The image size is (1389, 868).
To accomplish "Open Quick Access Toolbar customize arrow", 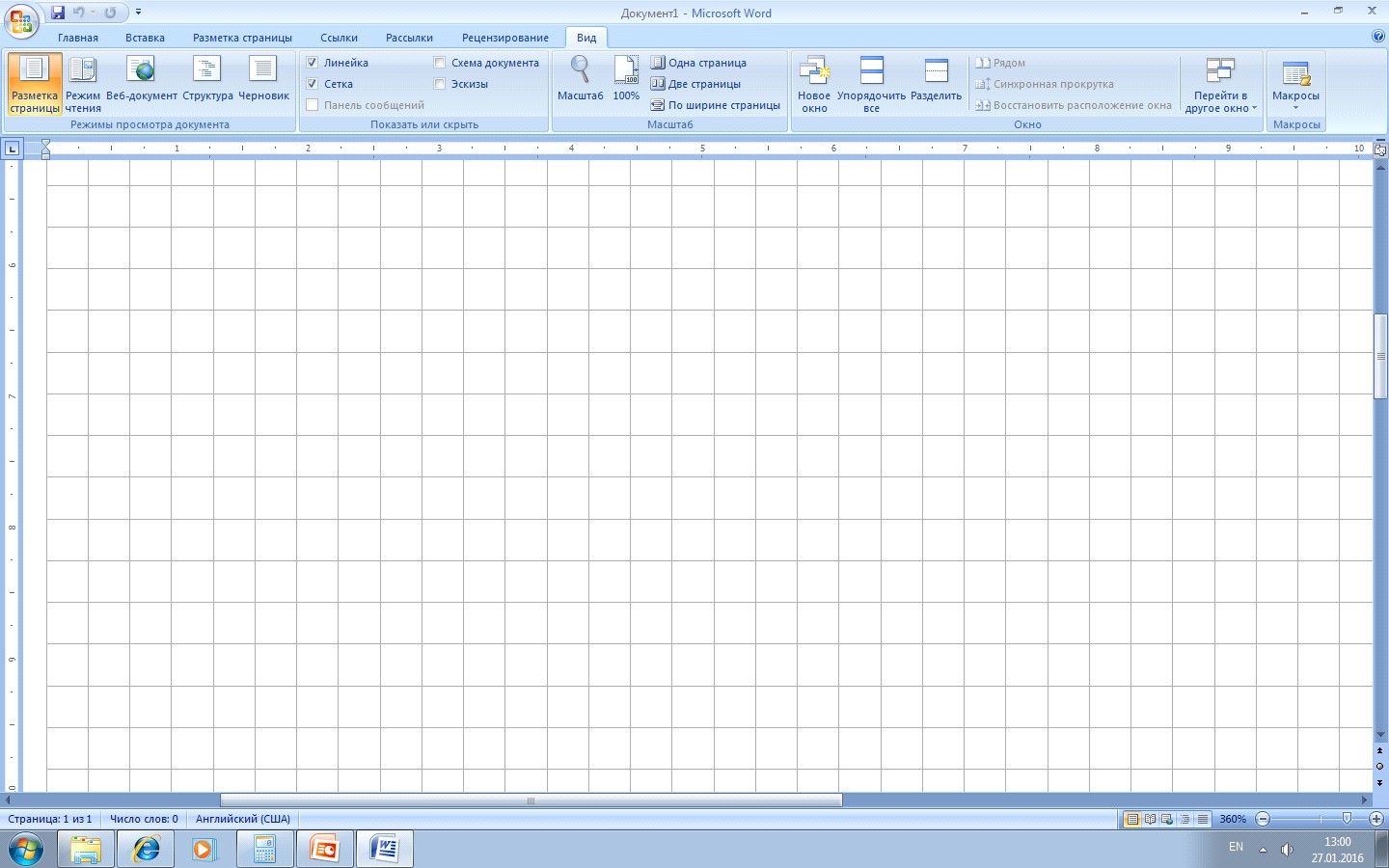I will 139,13.
